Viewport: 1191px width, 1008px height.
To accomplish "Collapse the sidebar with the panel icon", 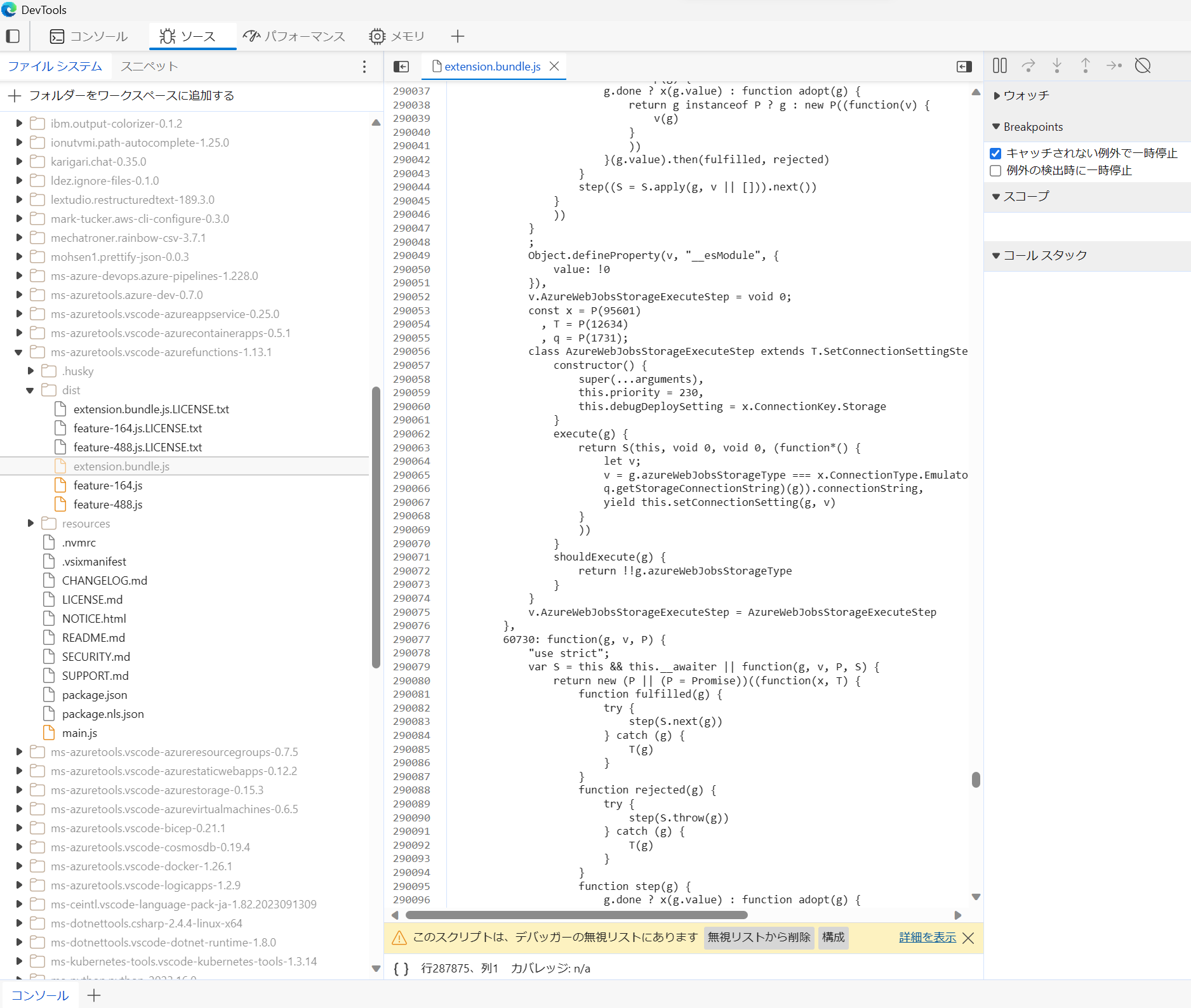I will pos(964,66).
